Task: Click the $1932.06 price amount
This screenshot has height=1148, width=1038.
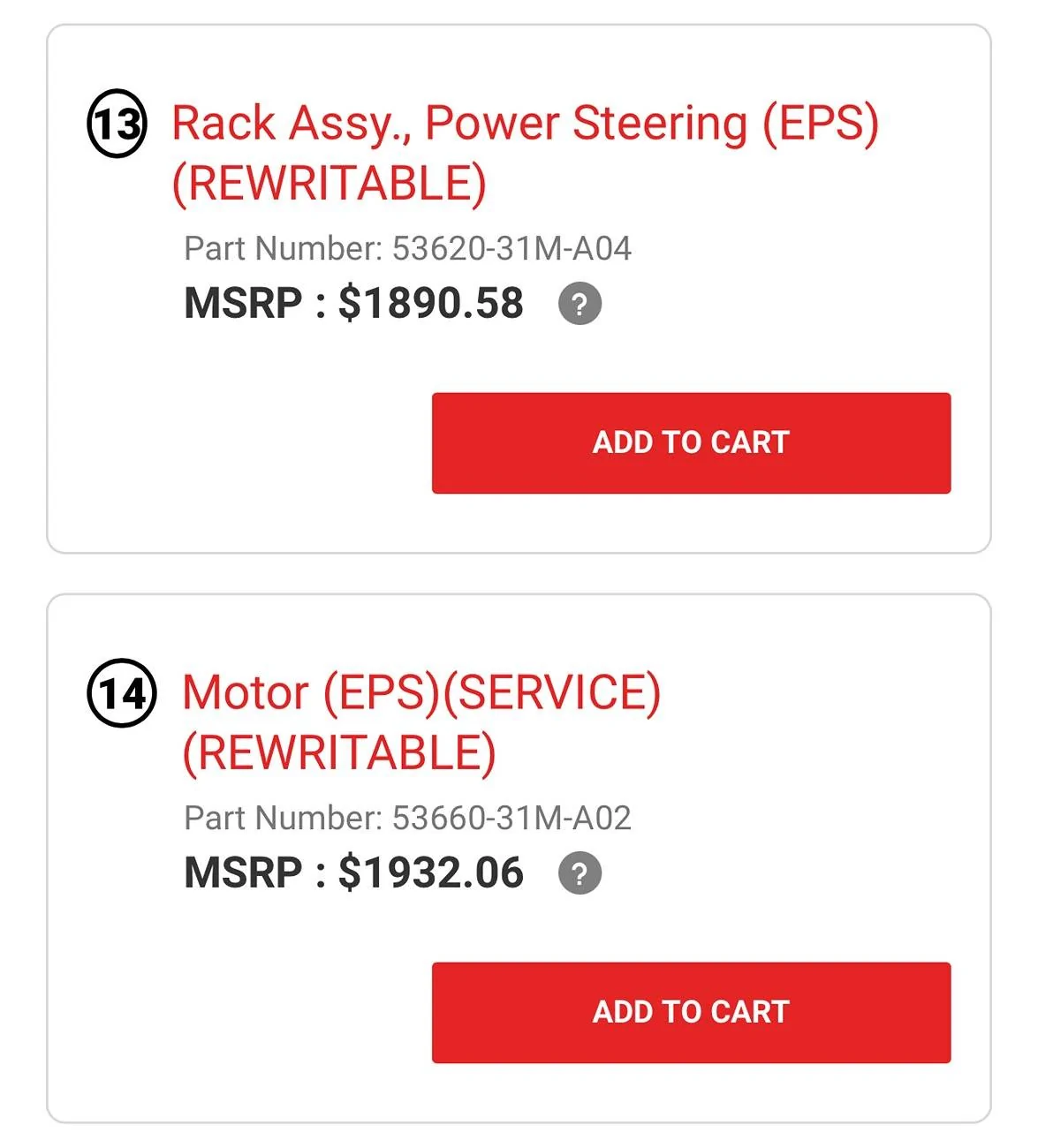Action: coord(431,873)
